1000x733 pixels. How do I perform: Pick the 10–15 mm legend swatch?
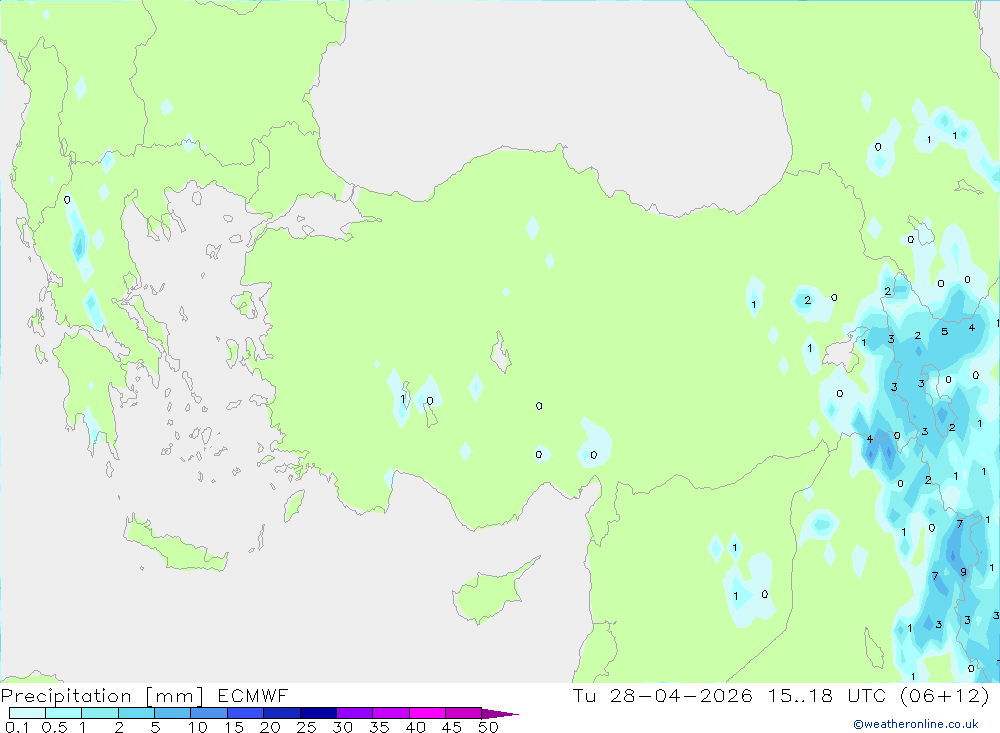209,713
